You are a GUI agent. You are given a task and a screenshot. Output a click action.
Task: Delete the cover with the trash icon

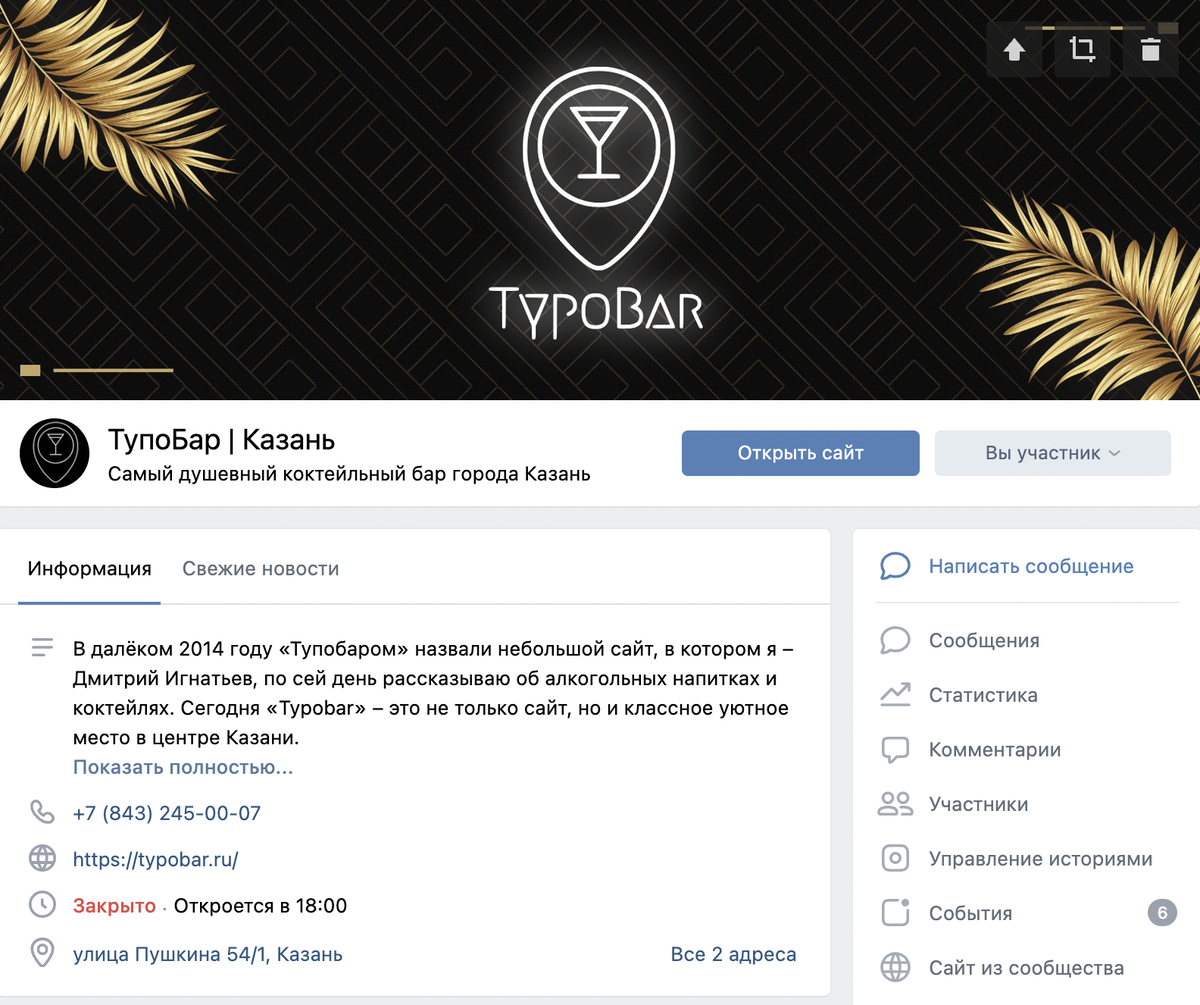(1150, 49)
